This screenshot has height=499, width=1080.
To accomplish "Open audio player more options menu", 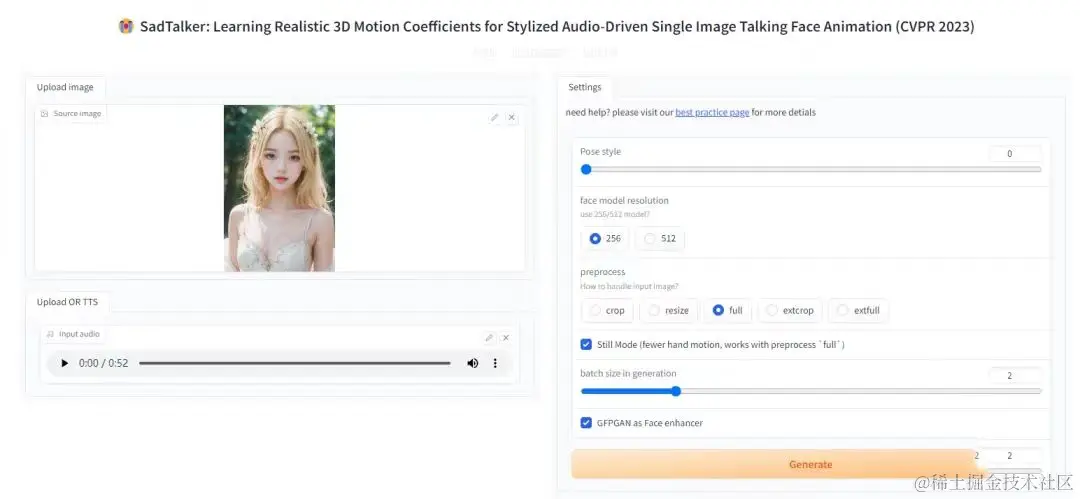I will click(x=495, y=363).
